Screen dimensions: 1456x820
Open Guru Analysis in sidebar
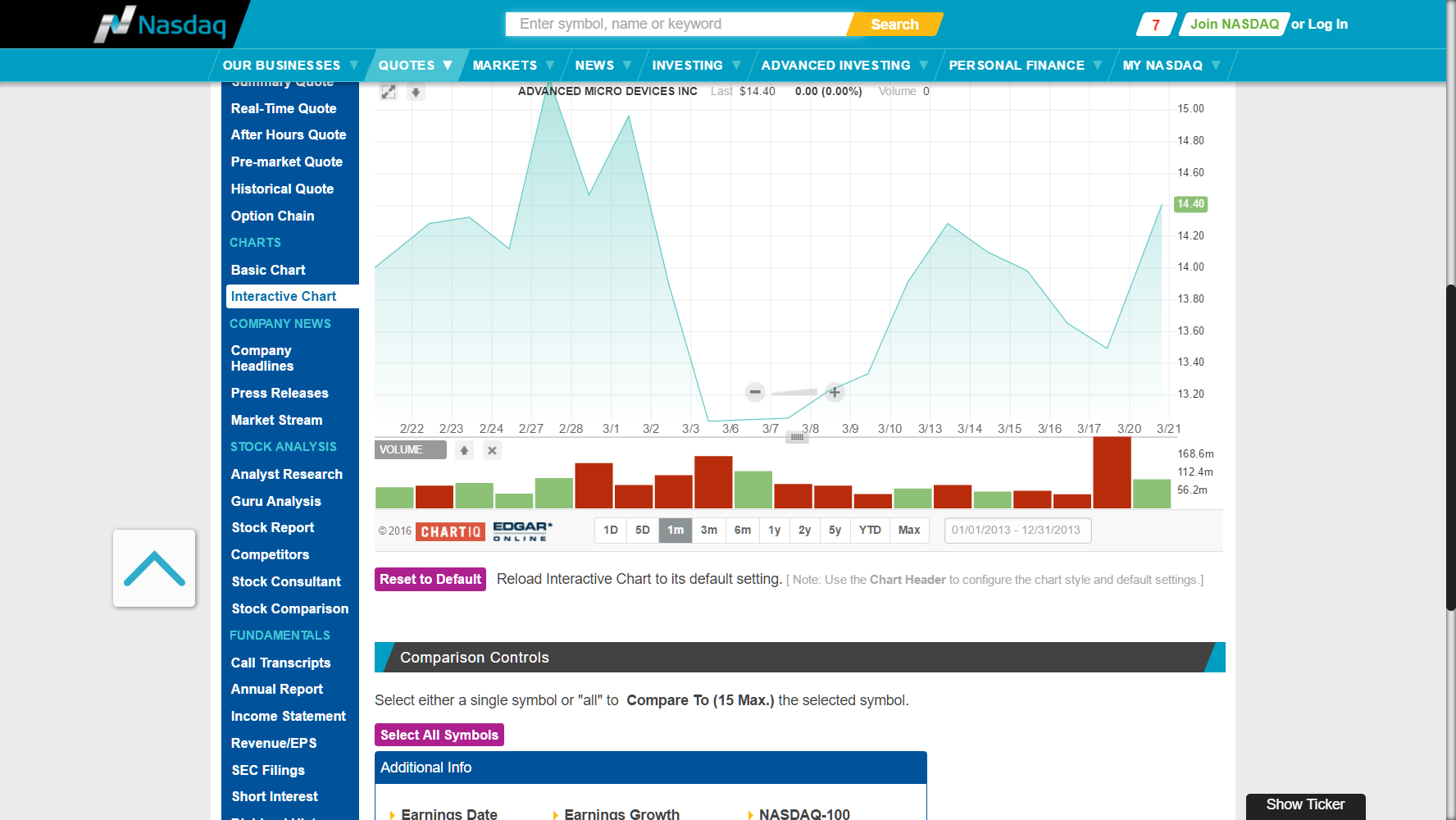click(275, 501)
